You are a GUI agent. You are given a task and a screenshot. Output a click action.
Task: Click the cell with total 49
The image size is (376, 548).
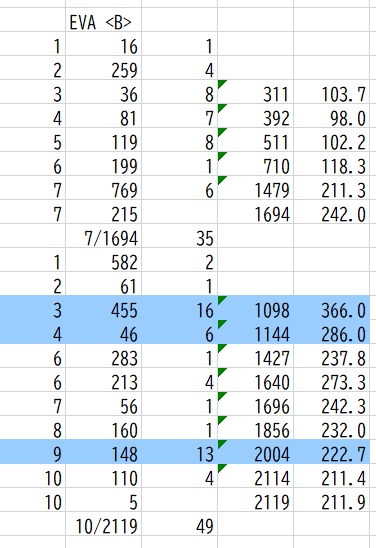[x=180, y=523]
